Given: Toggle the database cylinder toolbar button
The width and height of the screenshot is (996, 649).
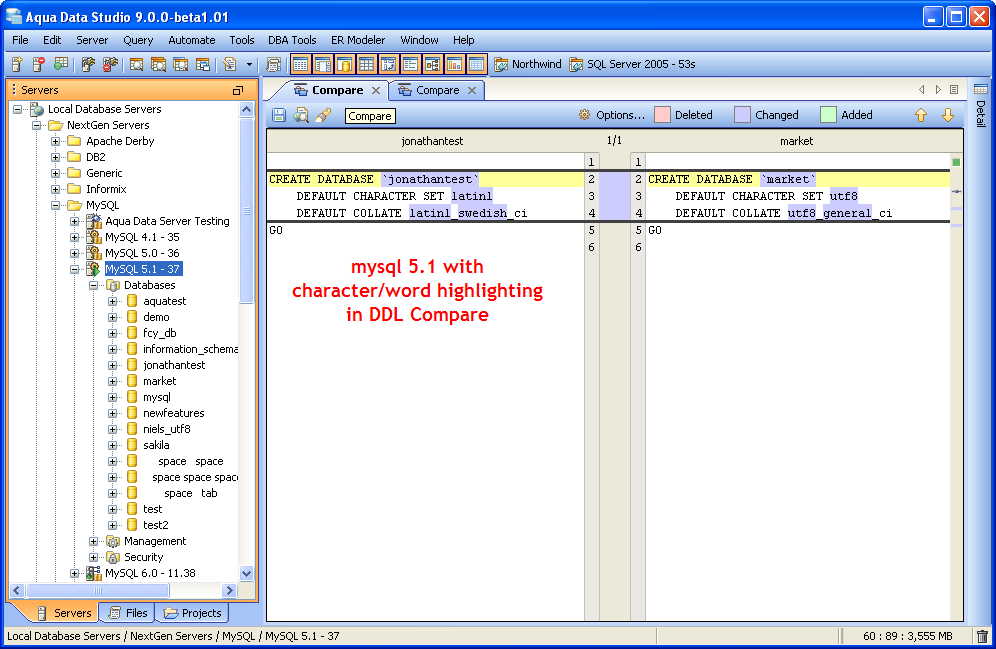Looking at the screenshot, I should [x=344, y=64].
